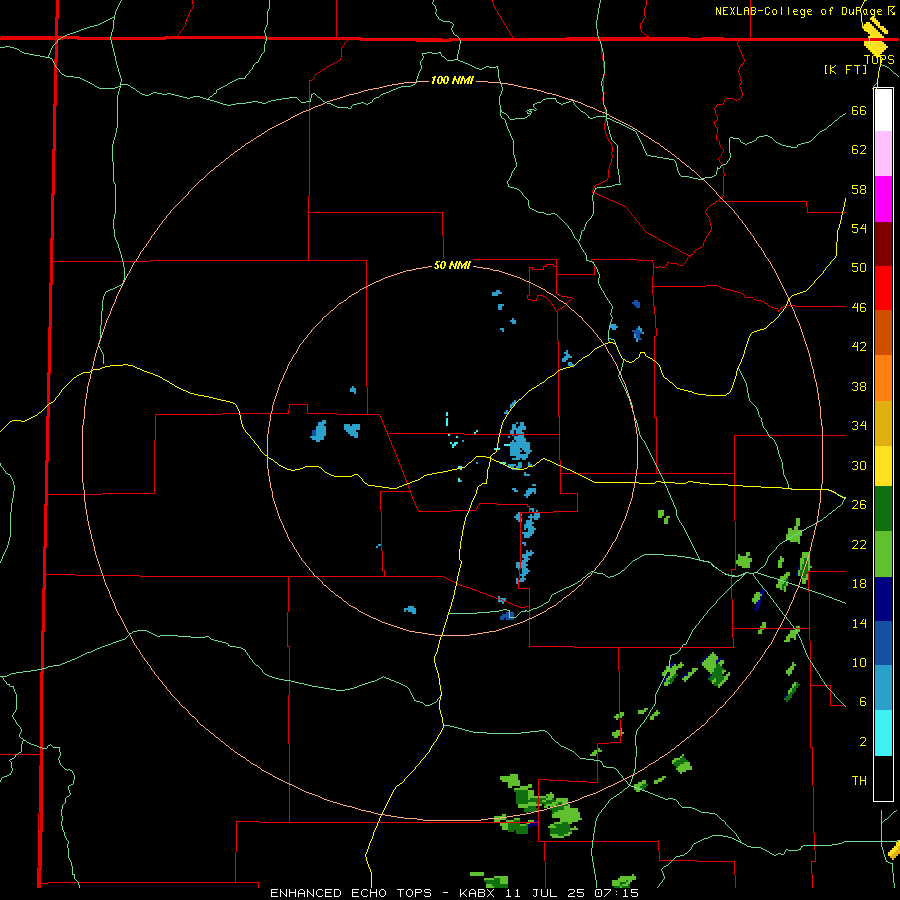The height and width of the screenshot is (900, 900).
Task: Pick the dark orange legend swatch
Action: tap(883, 333)
